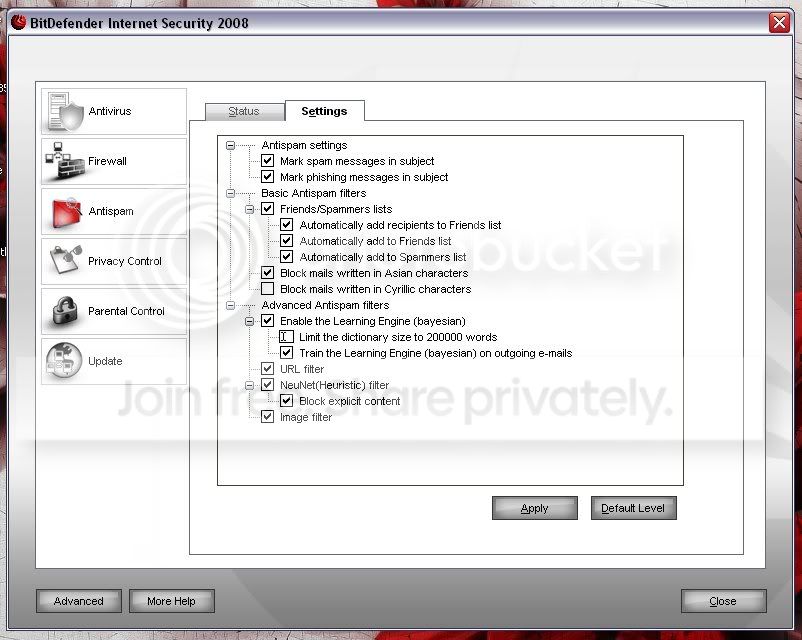Toggle Friends/Spammers lists checkbox
Image resolution: width=802 pixels, height=640 pixels.
tap(268, 209)
